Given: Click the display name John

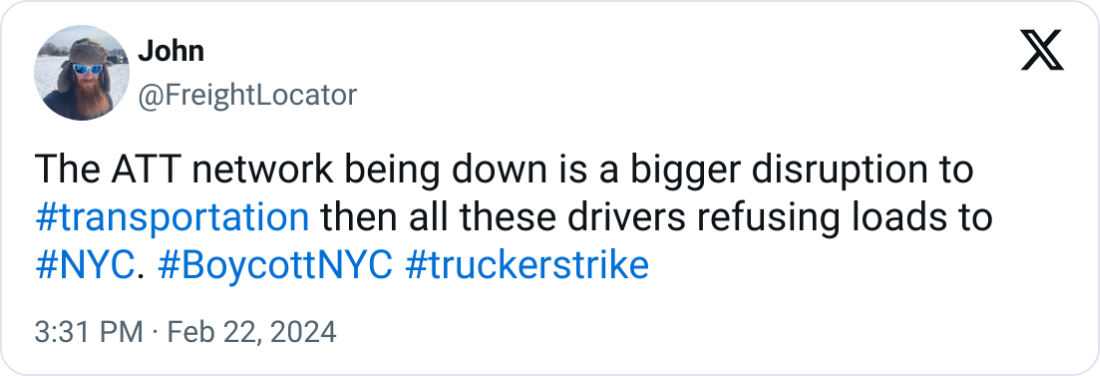Looking at the screenshot, I should coord(170,51).
